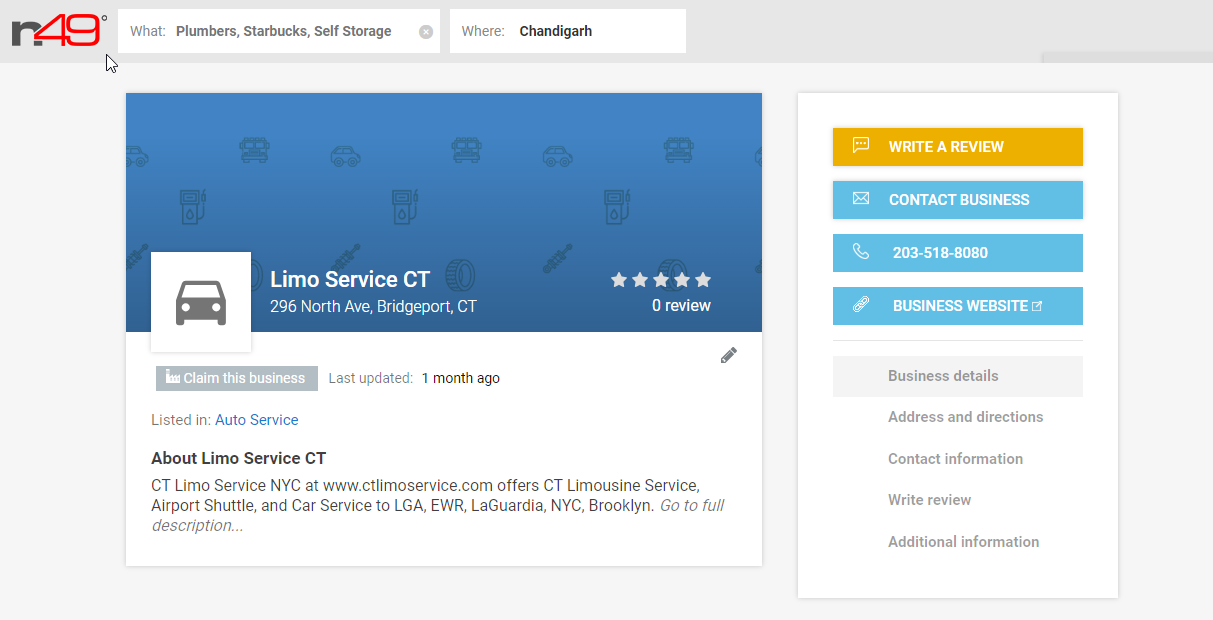Viewport: 1213px width, 620px height.
Task: Click the car business logo thumbnail
Action: (x=201, y=302)
